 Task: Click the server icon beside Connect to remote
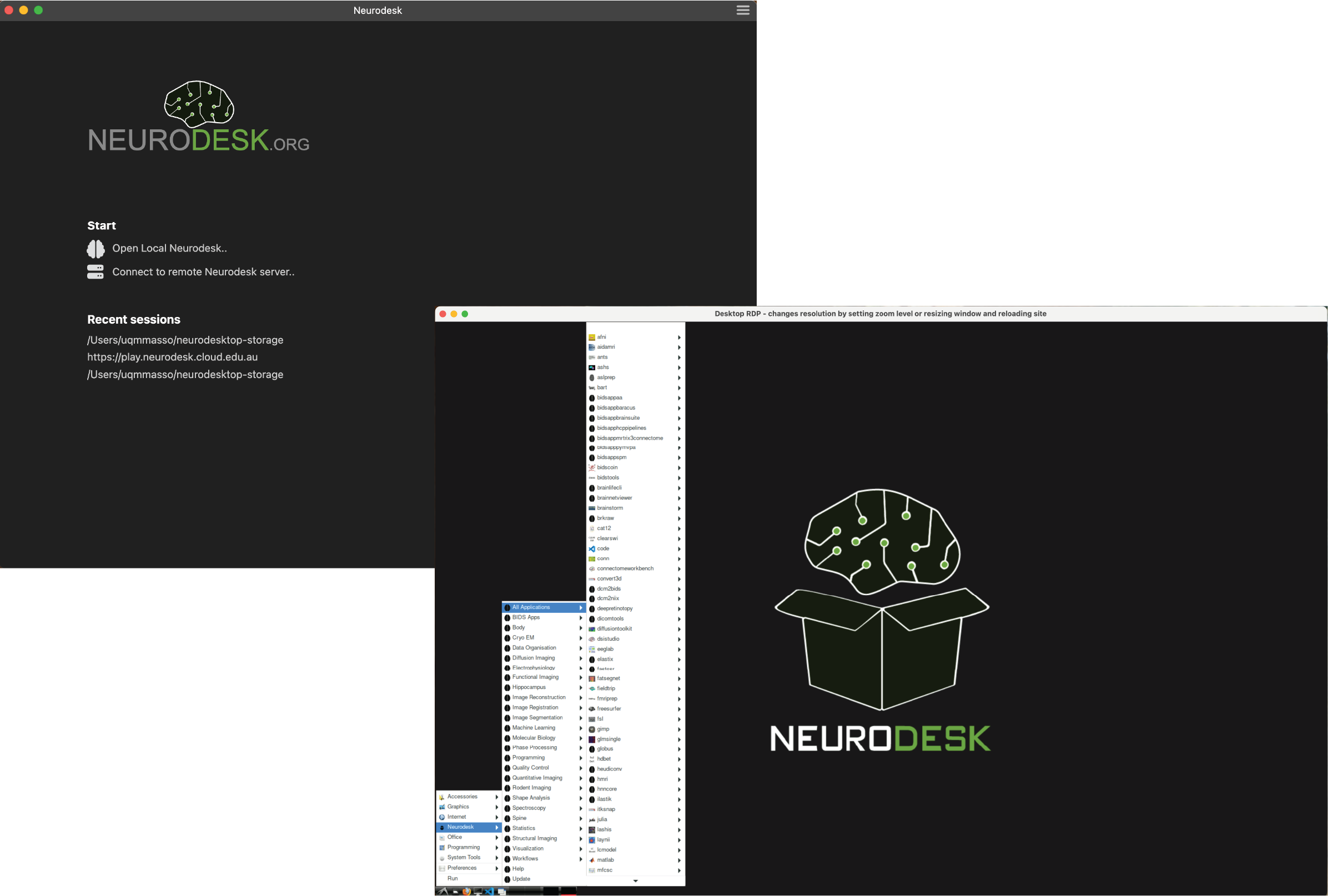pos(95,272)
